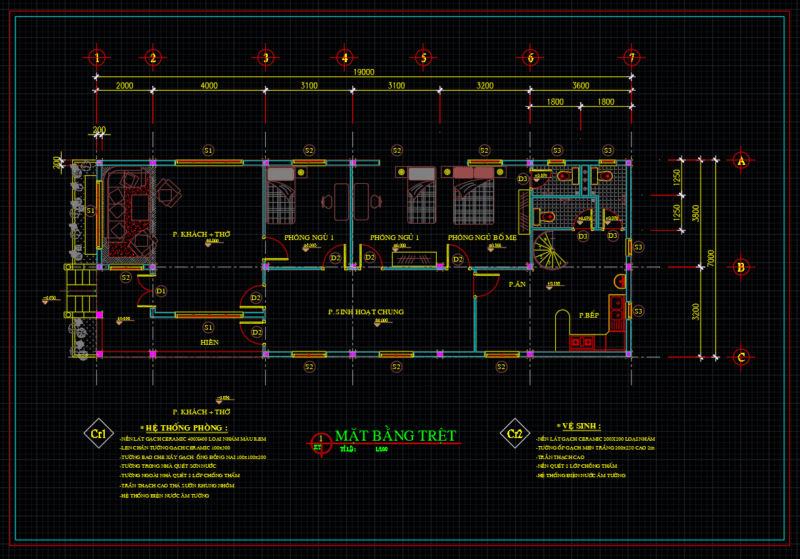Select the row axis bubble A
Screen dimensions: 800x559
(741, 160)
